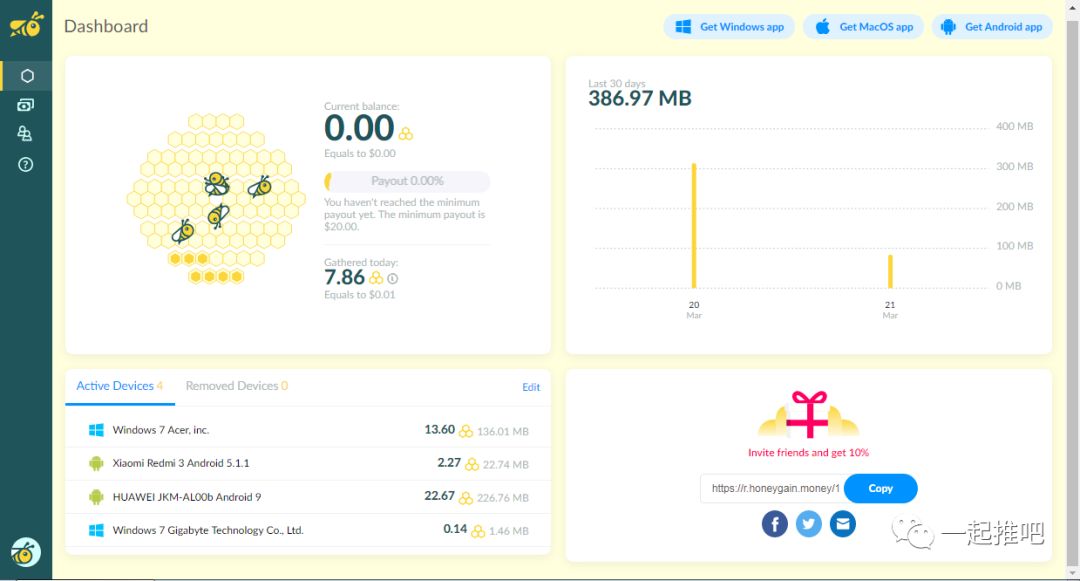
Task: Click the honeycomb bees illustration
Action: coord(216,198)
